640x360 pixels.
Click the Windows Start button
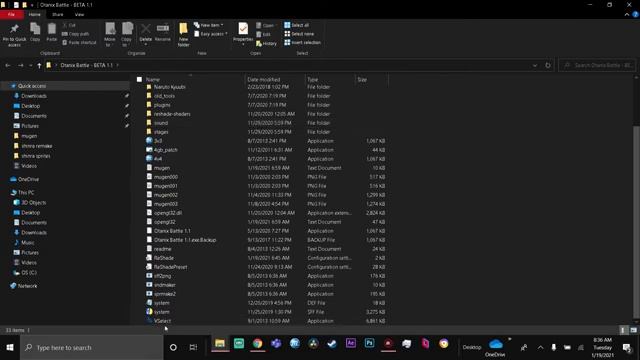(x=10, y=347)
